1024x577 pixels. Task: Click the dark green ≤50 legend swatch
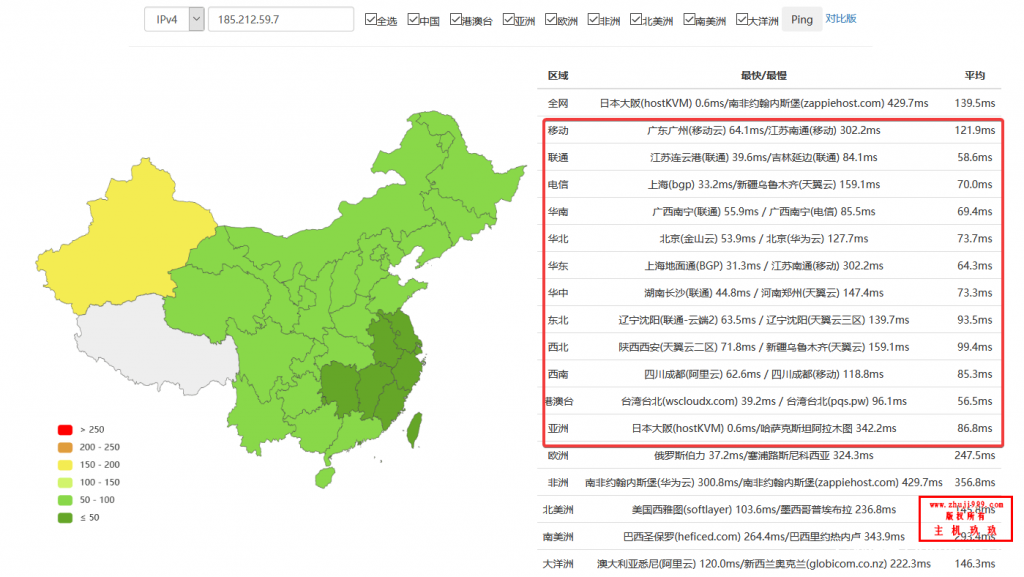(x=66, y=517)
